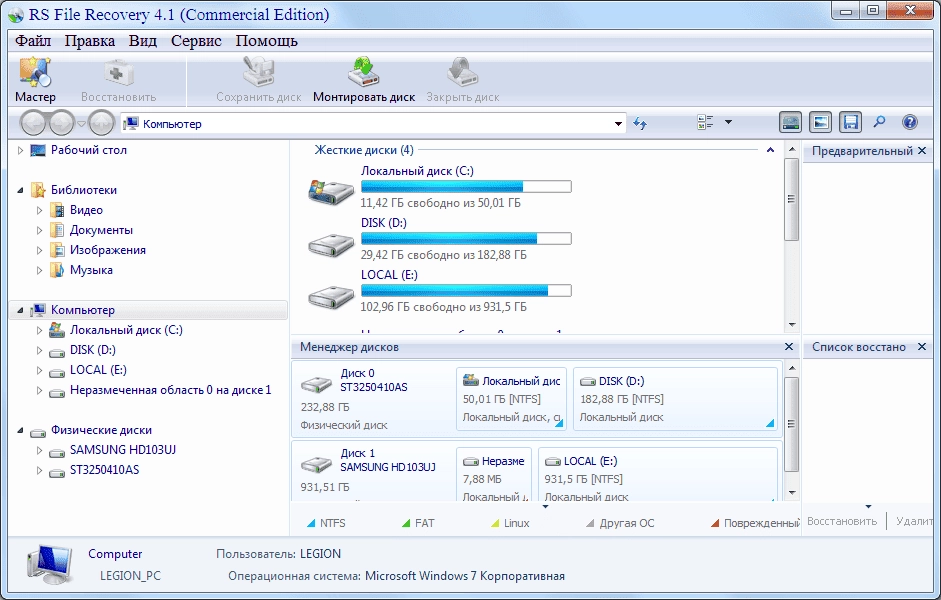941x600 pixels.
Task: Select Диск 0 ST3250410AS in disk manager
Action: click(372, 398)
